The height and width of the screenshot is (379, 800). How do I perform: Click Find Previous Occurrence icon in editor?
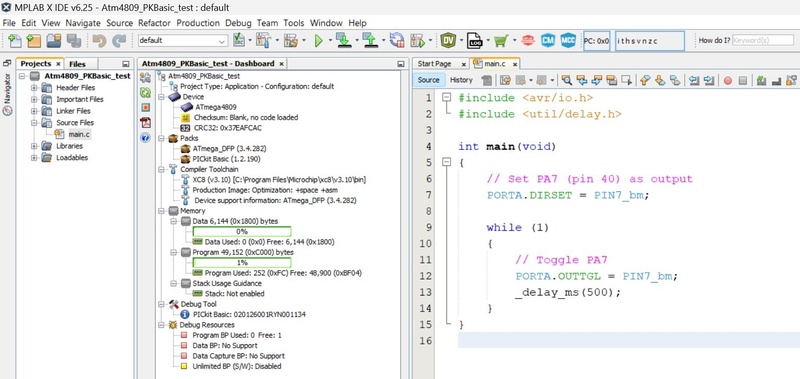click(x=581, y=80)
